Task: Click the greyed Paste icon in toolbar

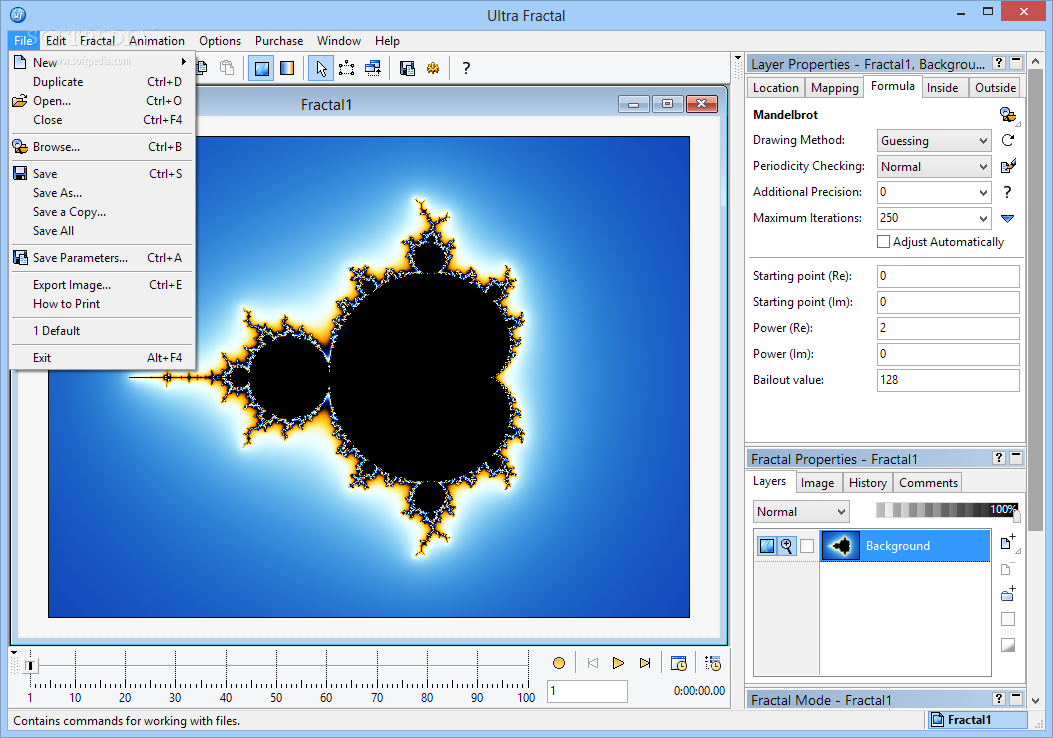Action: 227,68
